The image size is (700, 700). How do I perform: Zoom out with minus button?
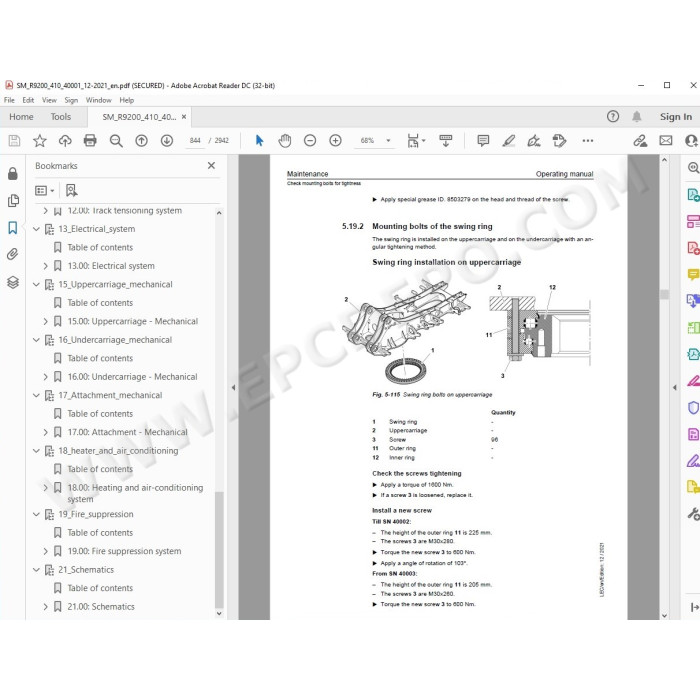(310, 141)
